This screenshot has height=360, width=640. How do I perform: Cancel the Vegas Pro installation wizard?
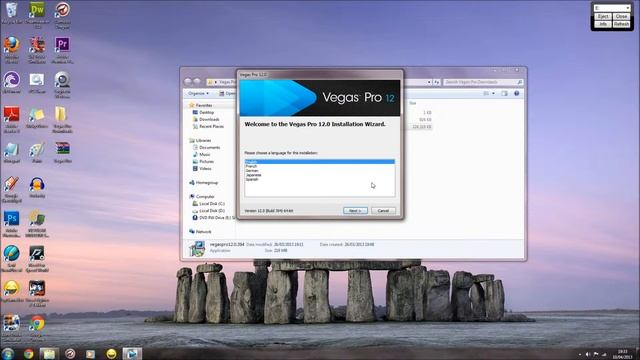(383, 211)
